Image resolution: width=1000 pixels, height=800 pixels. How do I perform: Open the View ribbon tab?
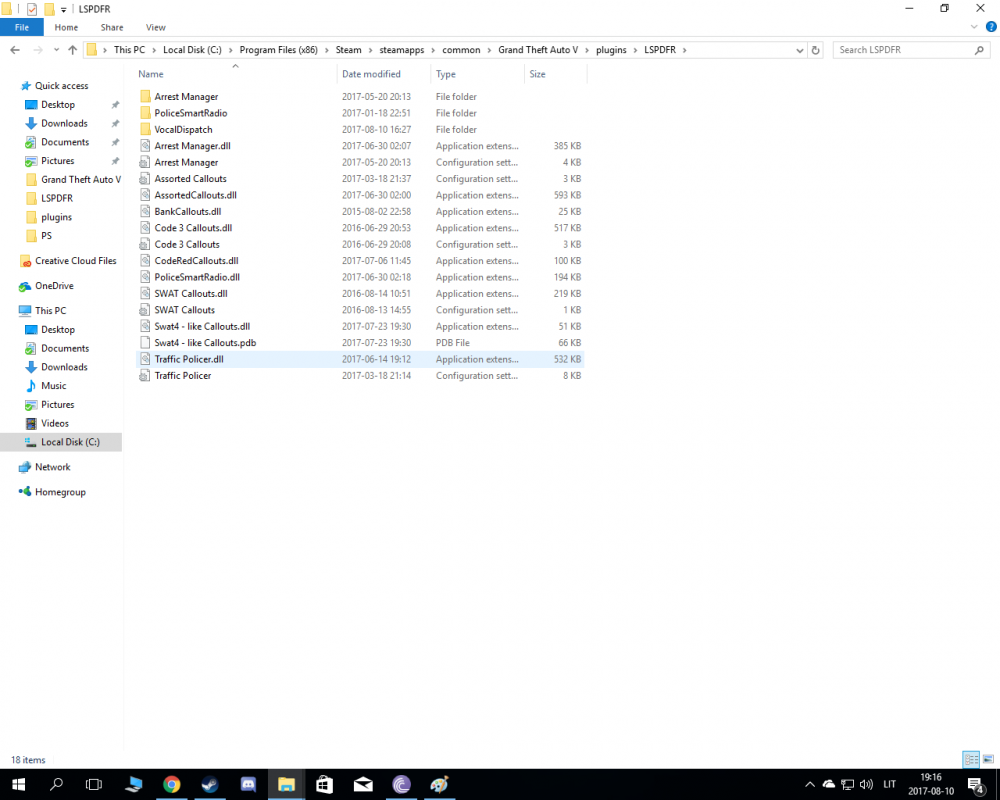pyautogui.click(x=156, y=27)
